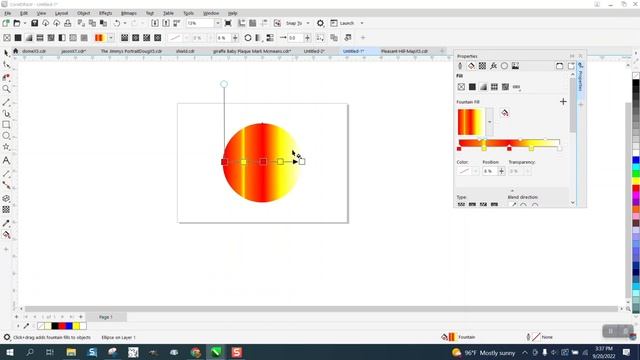Select the Ellipse tool in the toolbox

[x=6, y=136]
